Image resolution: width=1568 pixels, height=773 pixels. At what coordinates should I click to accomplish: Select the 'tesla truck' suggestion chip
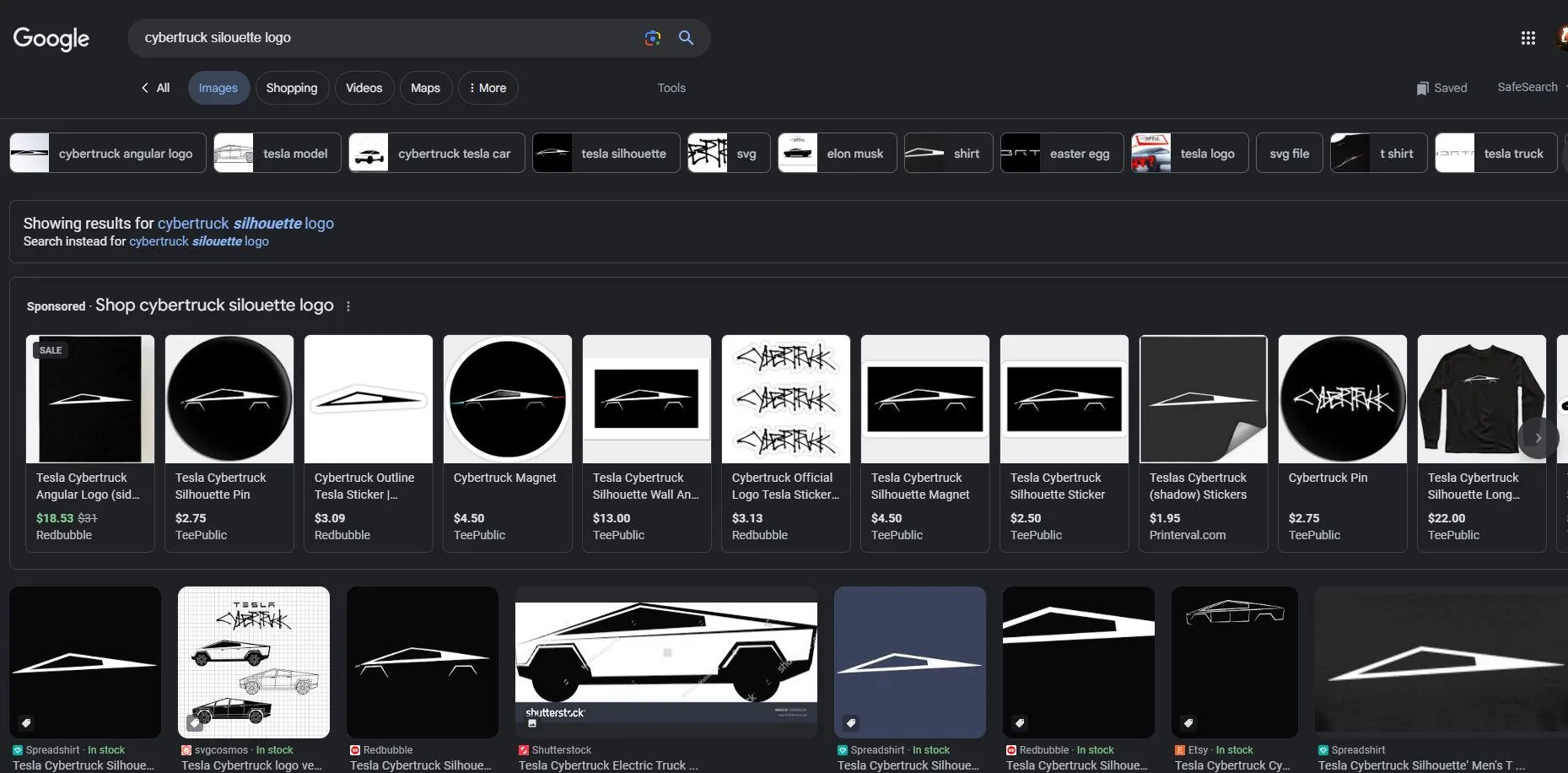click(1496, 154)
